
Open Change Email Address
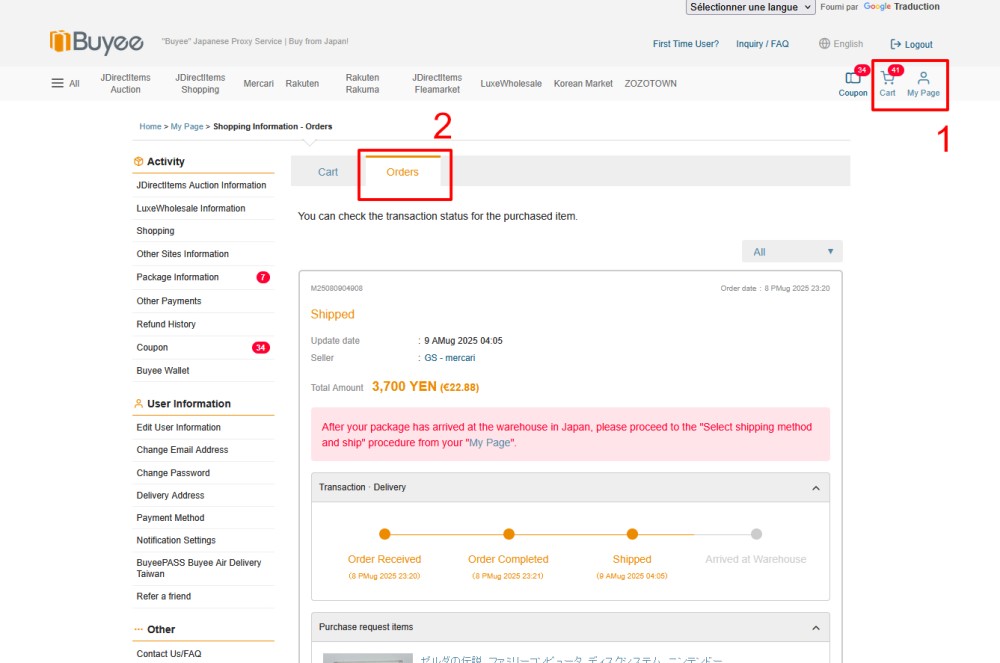tap(182, 449)
